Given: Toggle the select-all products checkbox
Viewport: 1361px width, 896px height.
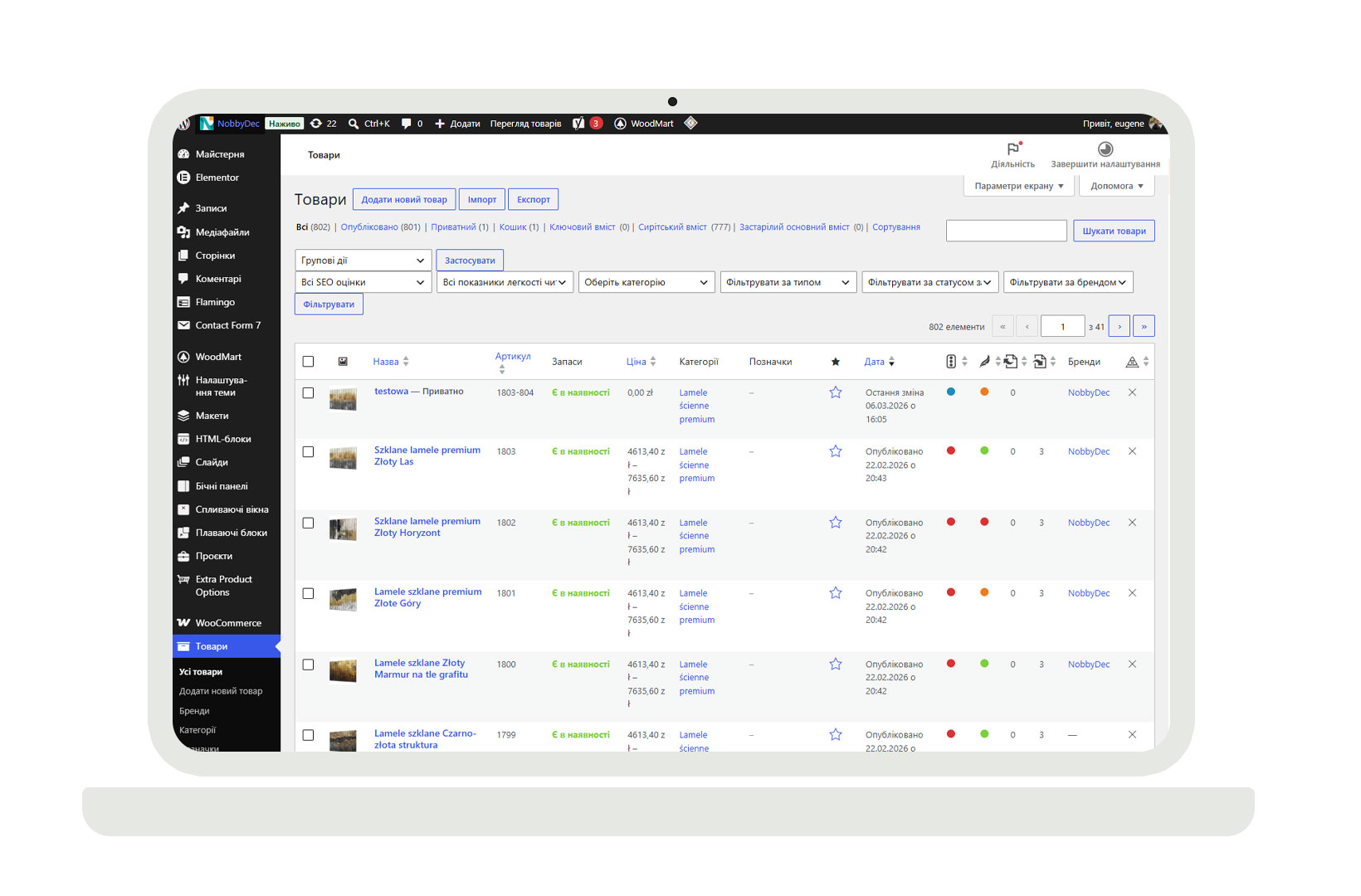Looking at the screenshot, I should pyautogui.click(x=308, y=362).
